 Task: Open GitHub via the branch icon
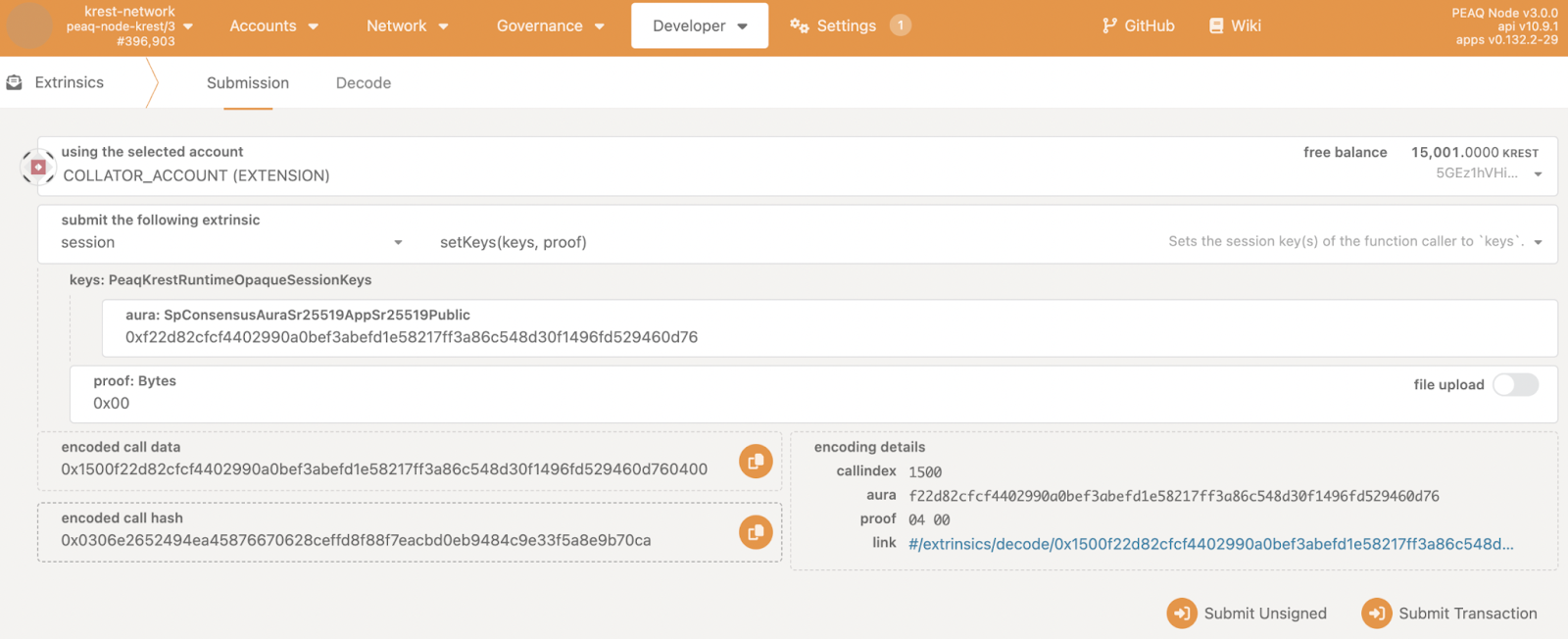click(1109, 25)
